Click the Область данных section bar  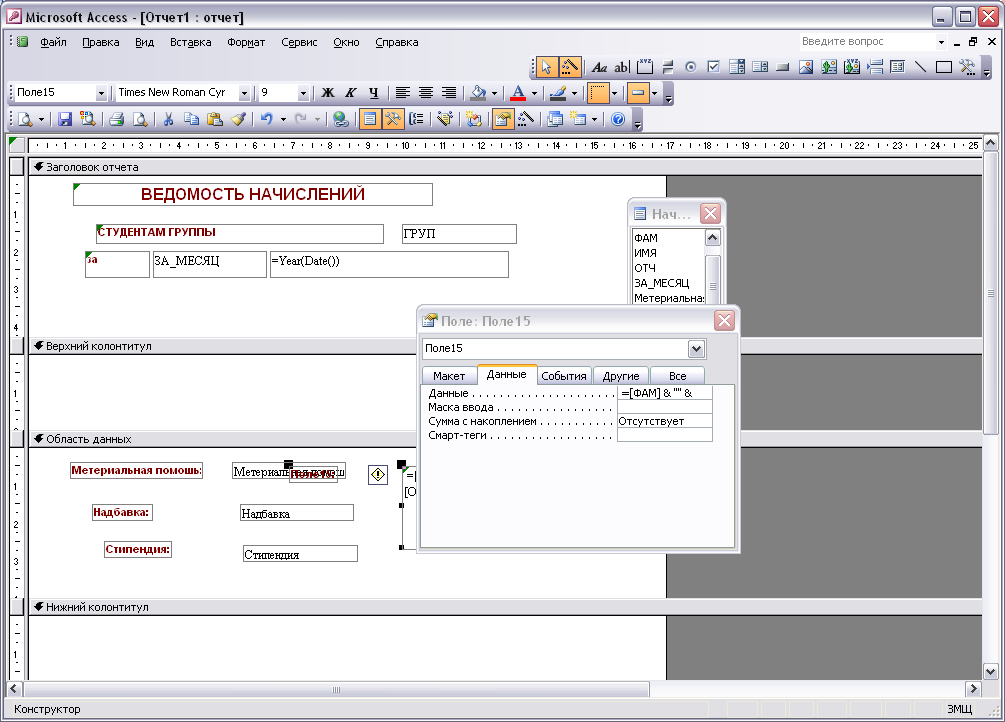pyautogui.click(x=506, y=439)
